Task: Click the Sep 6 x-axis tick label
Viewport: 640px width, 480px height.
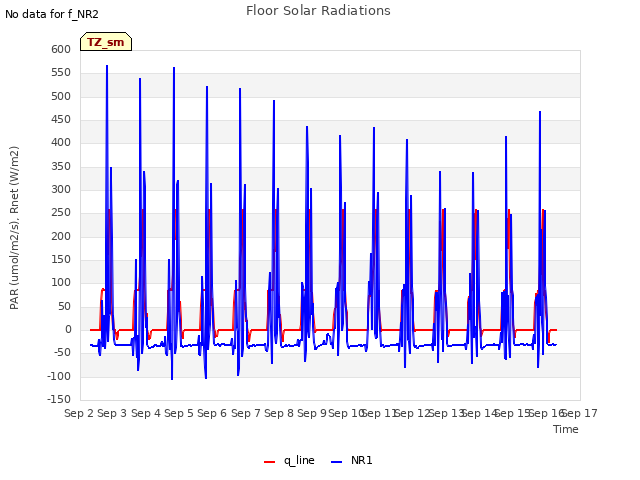Action: (212, 413)
